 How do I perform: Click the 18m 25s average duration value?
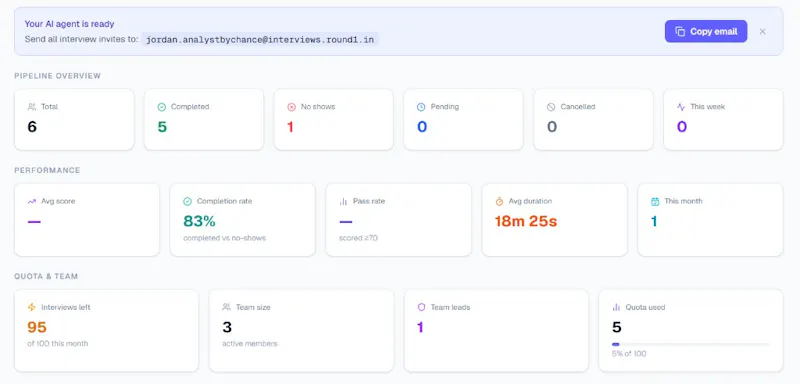click(x=526, y=221)
